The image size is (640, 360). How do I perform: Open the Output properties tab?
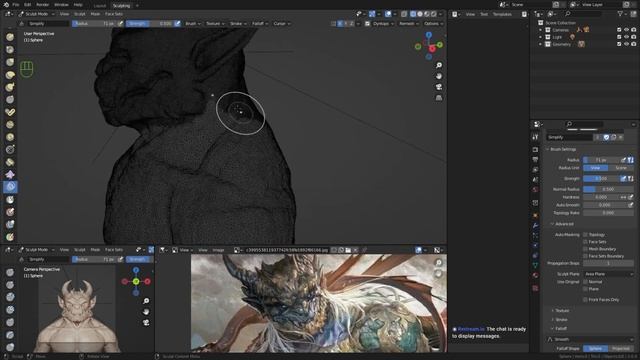535,160
